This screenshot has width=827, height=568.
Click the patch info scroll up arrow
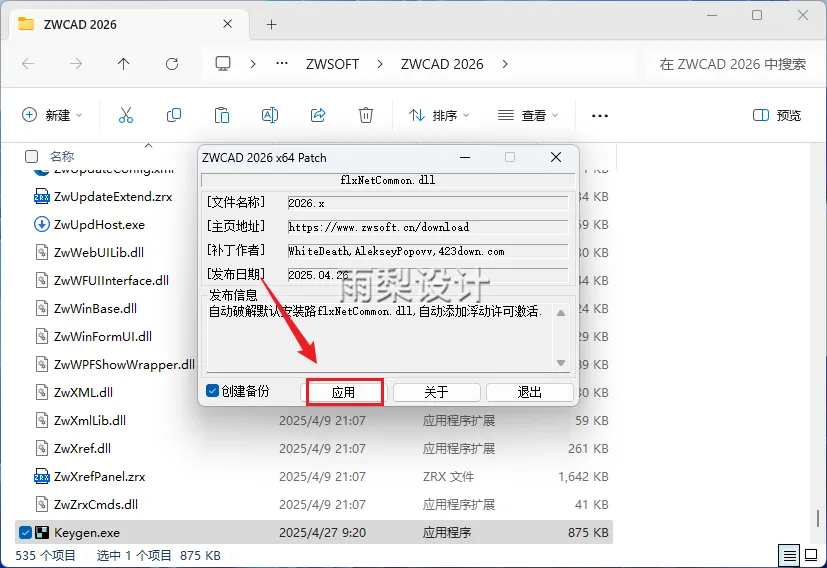click(x=561, y=313)
